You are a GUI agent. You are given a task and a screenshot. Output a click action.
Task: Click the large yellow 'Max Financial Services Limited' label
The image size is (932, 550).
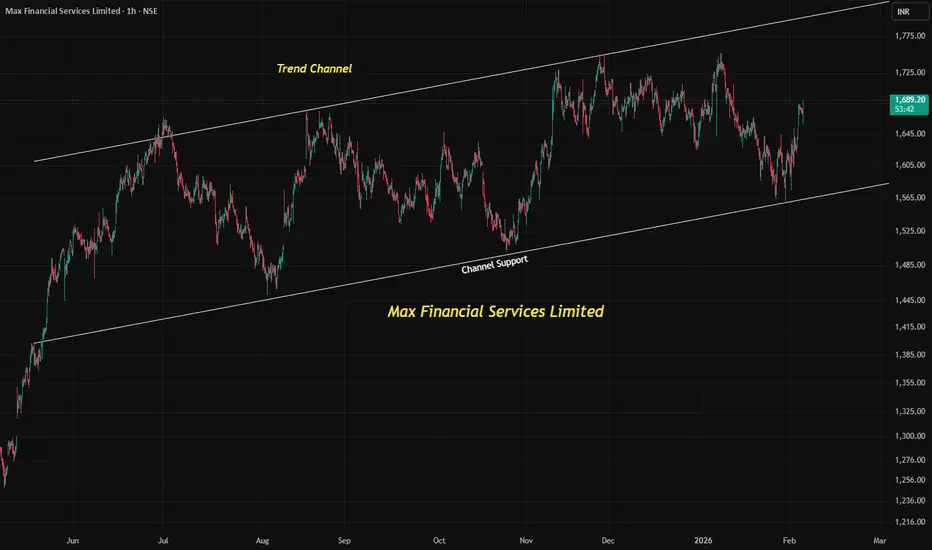click(496, 312)
